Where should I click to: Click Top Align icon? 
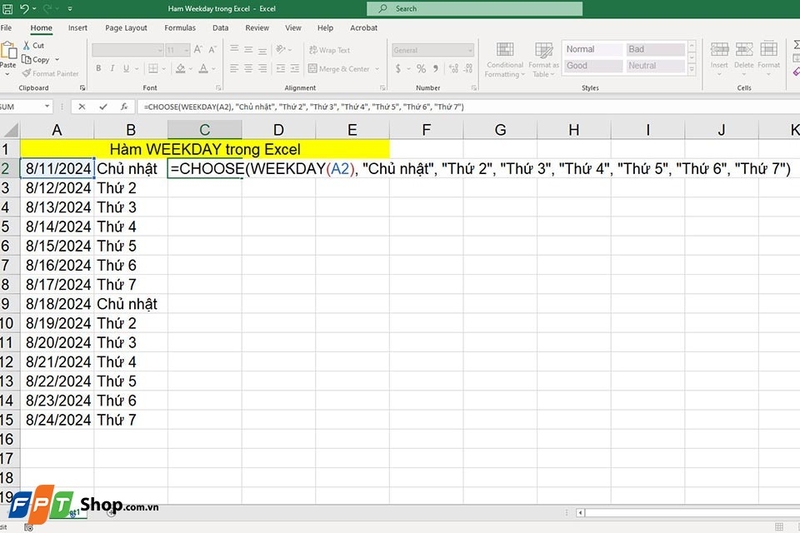234,49
